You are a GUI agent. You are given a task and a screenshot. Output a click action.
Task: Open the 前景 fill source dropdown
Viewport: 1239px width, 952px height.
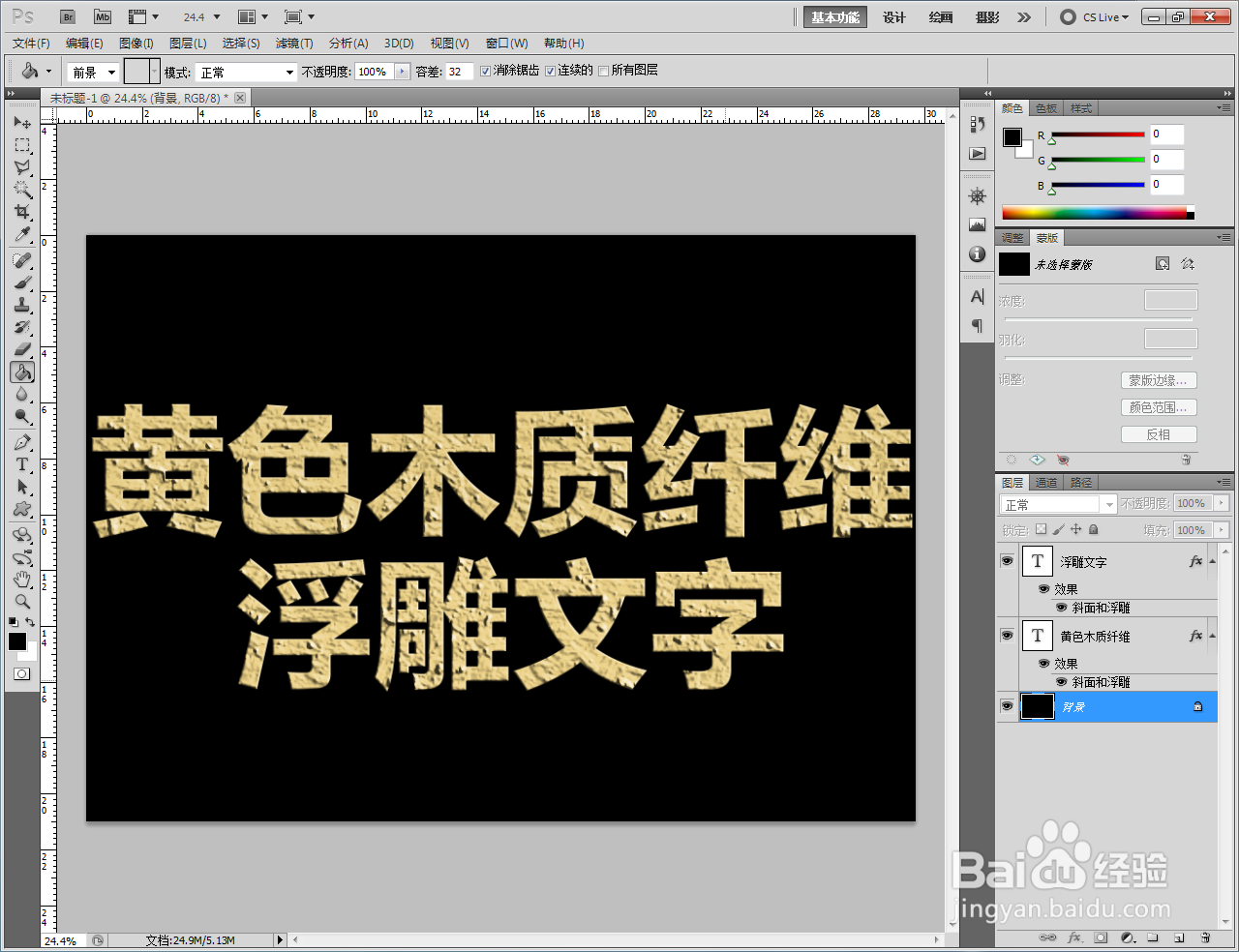[x=93, y=72]
